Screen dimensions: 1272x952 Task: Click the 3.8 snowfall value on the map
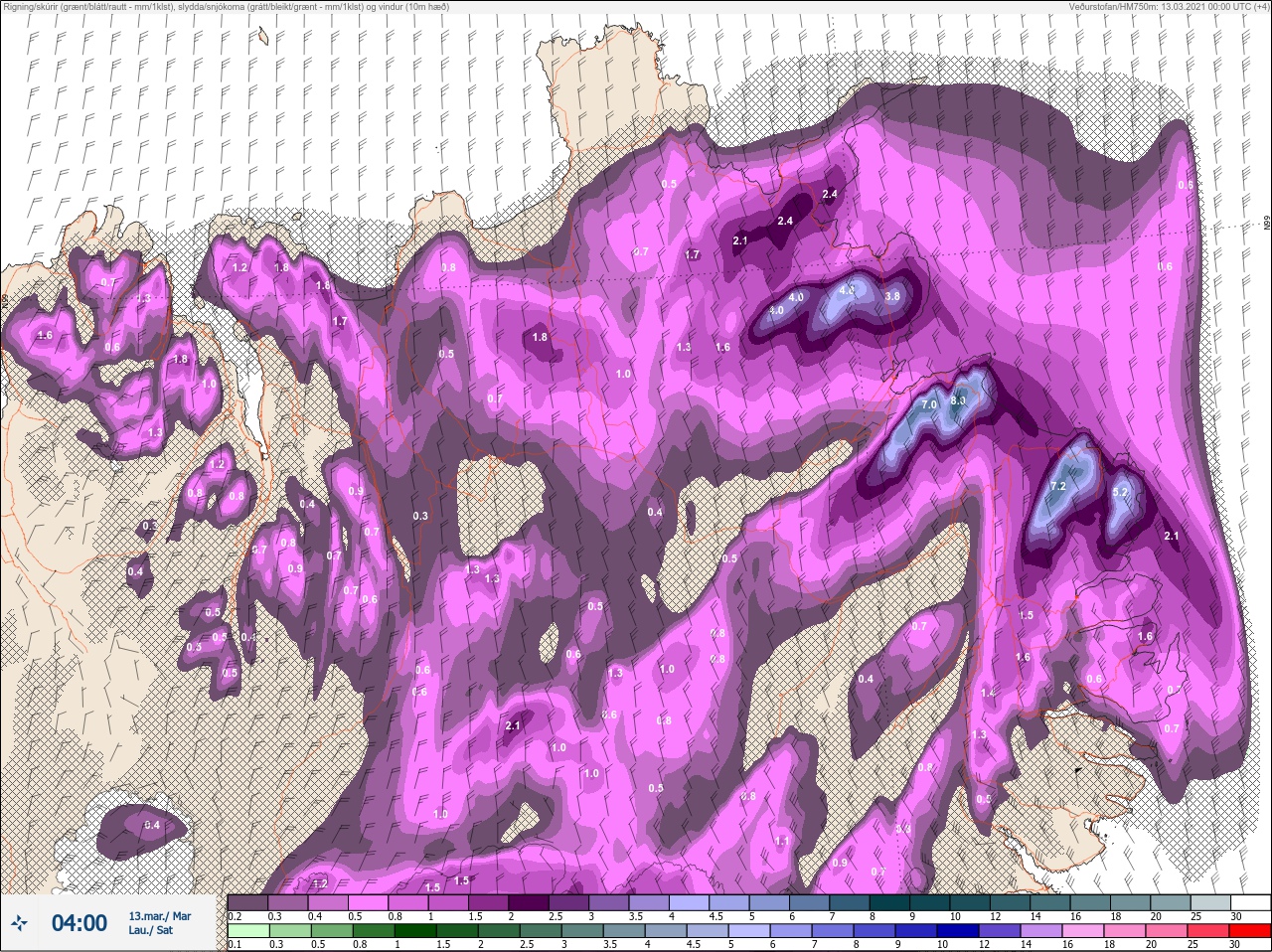point(892,296)
